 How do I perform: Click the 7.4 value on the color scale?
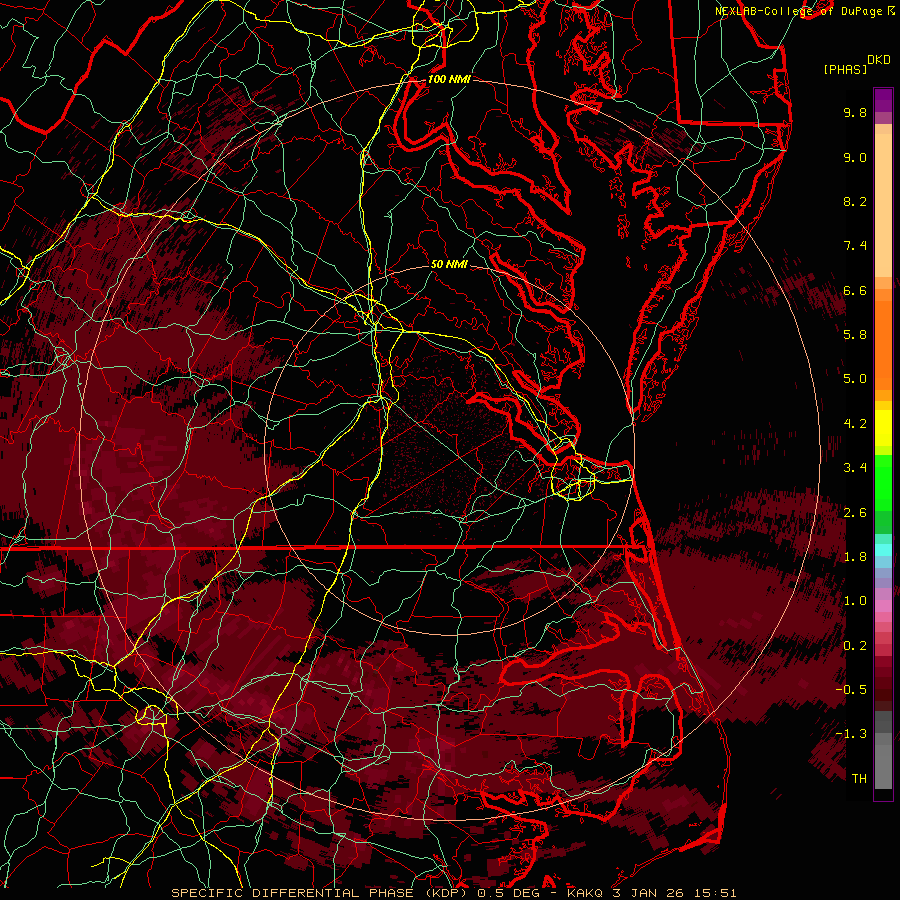[x=855, y=246]
